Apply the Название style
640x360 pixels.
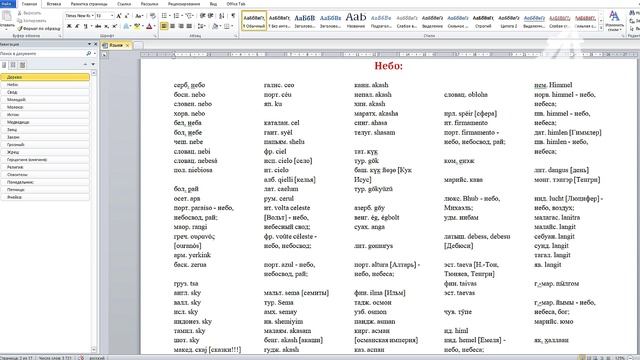[356, 20]
